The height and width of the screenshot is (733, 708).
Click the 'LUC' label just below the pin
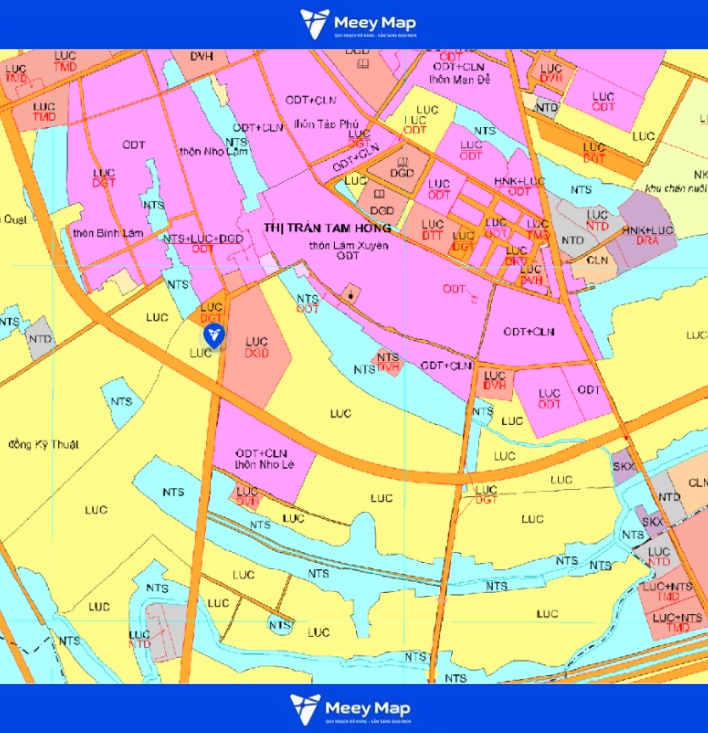(200, 353)
